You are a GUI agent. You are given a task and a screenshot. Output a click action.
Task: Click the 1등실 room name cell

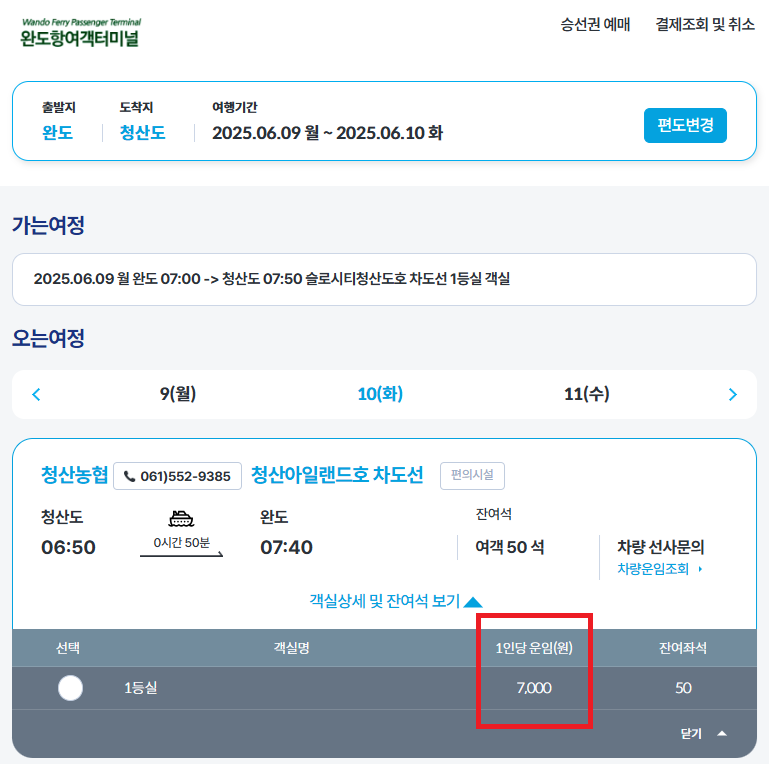click(x=141, y=688)
